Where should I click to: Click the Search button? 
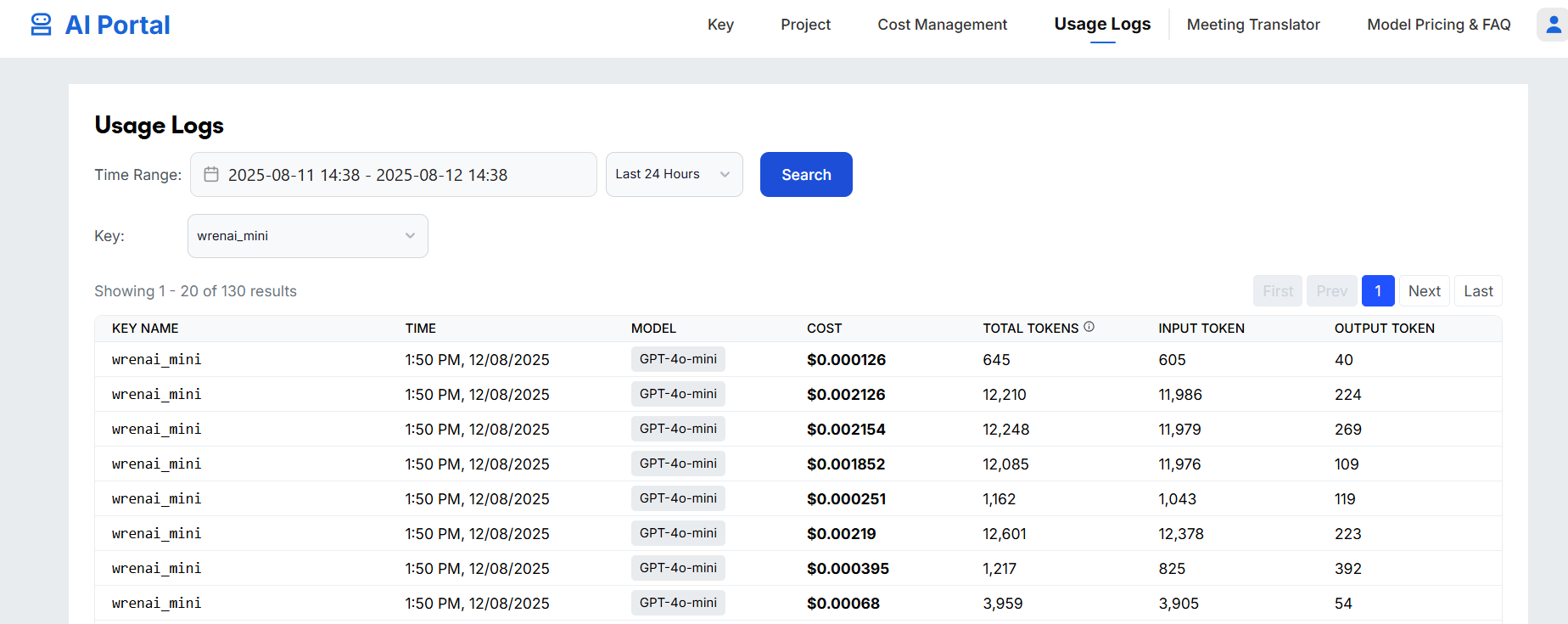coord(806,174)
